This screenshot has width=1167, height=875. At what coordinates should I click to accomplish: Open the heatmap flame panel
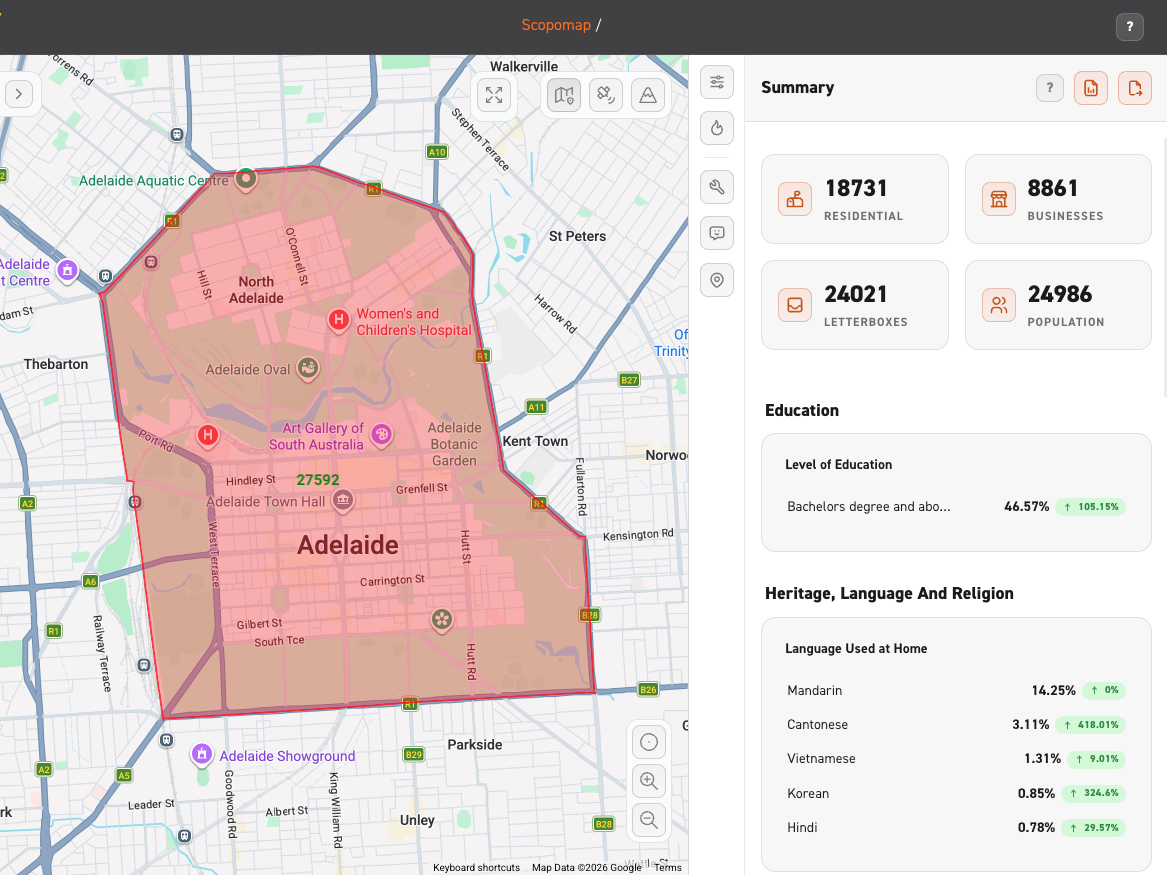point(717,128)
